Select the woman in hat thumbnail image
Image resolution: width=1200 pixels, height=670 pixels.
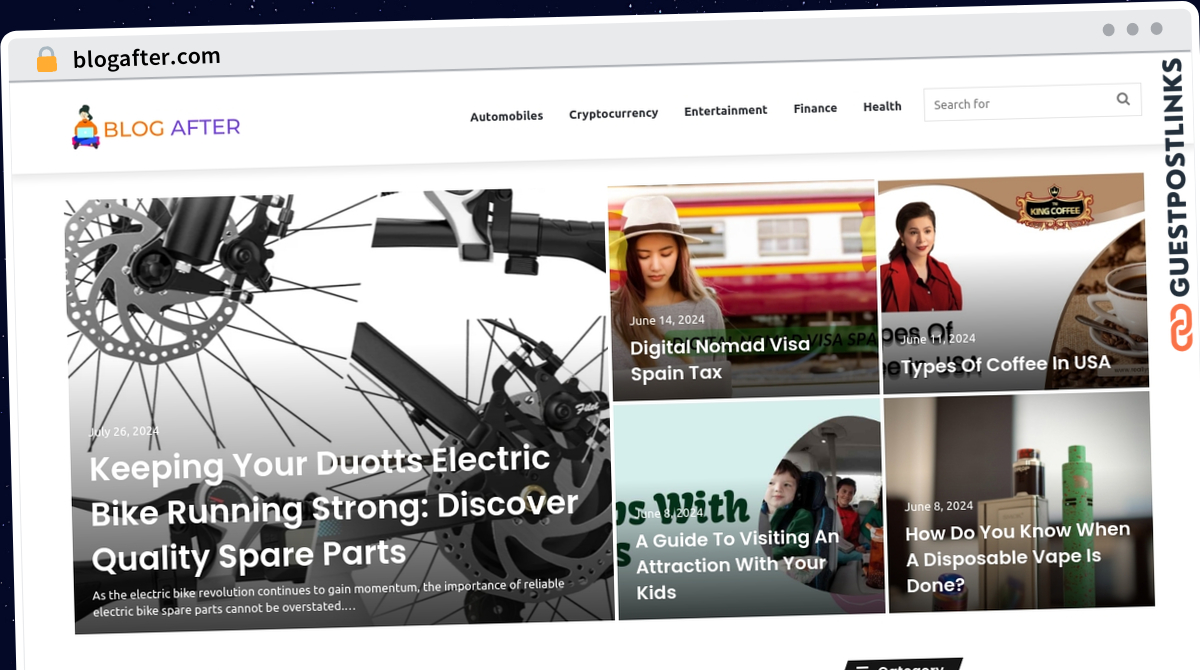tap(742, 289)
